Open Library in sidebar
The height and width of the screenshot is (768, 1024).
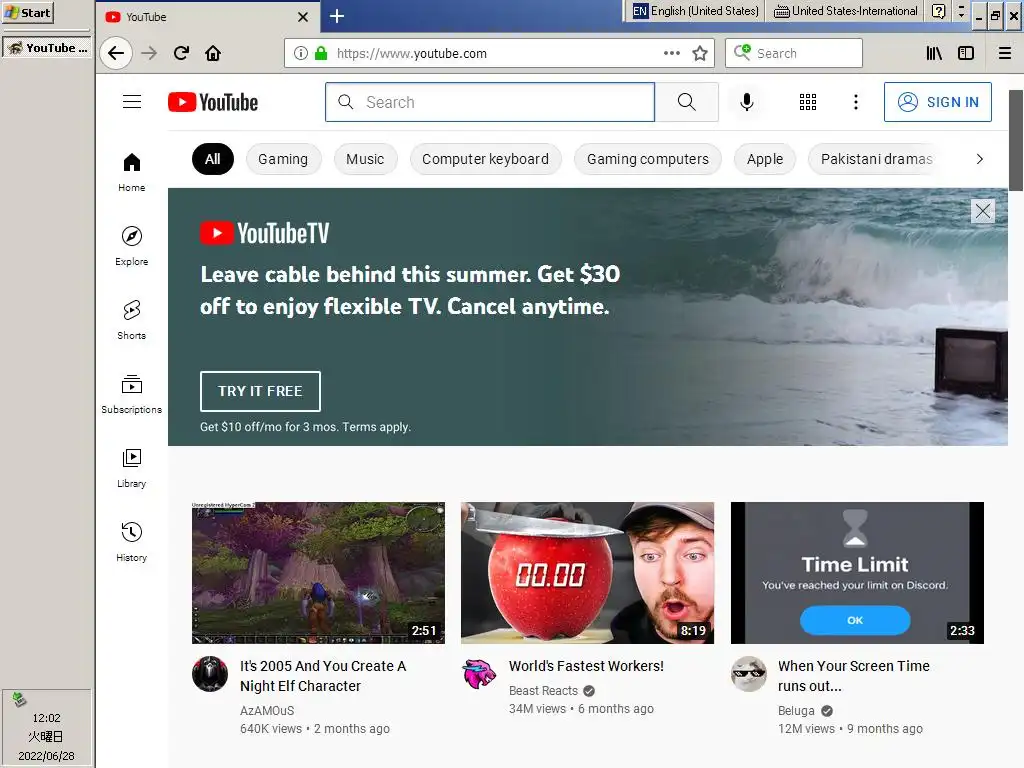click(x=132, y=468)
